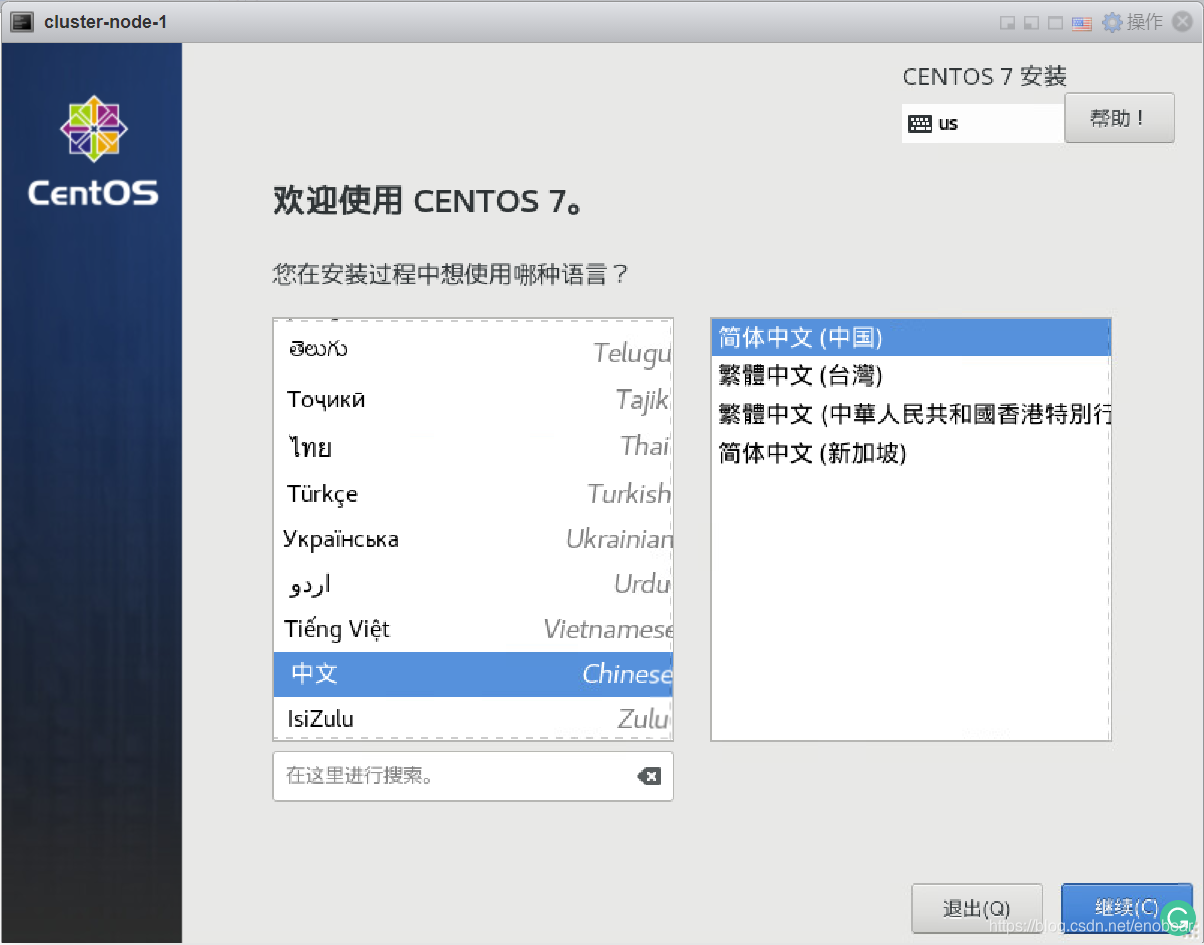The height and width of the screenshot is (945, 1204).
Task: Choose 繁體中文 (台灣) locale
Action: click(x=911, y=376)
